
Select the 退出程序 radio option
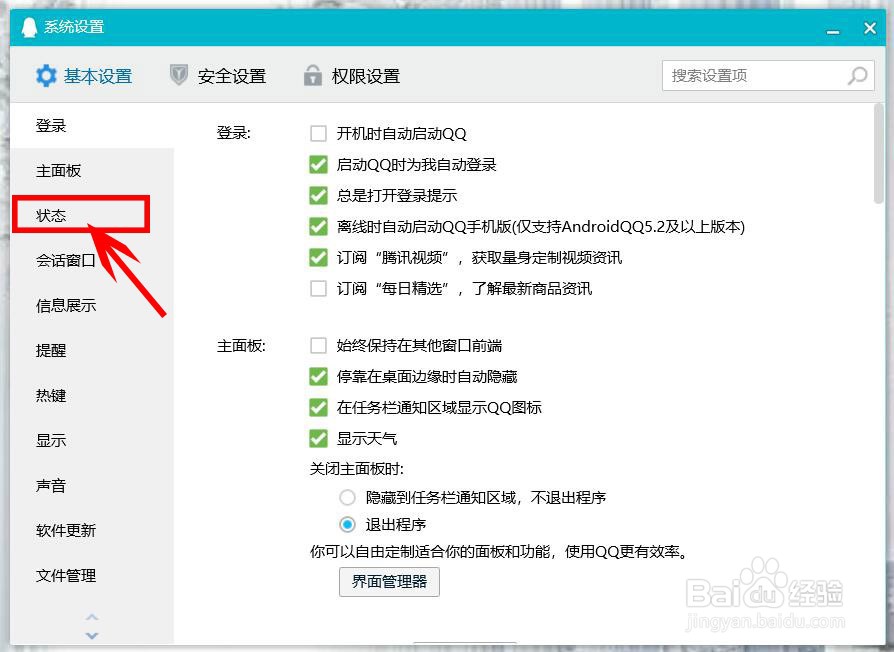347,524
